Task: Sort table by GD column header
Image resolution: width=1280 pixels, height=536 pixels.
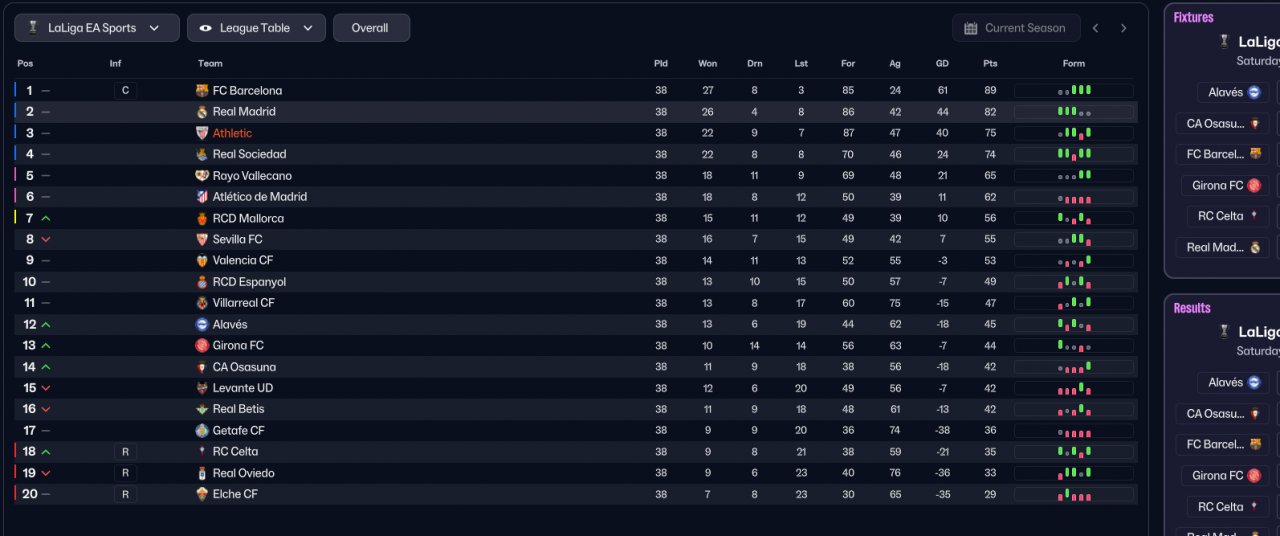Action: pos(942,64)
